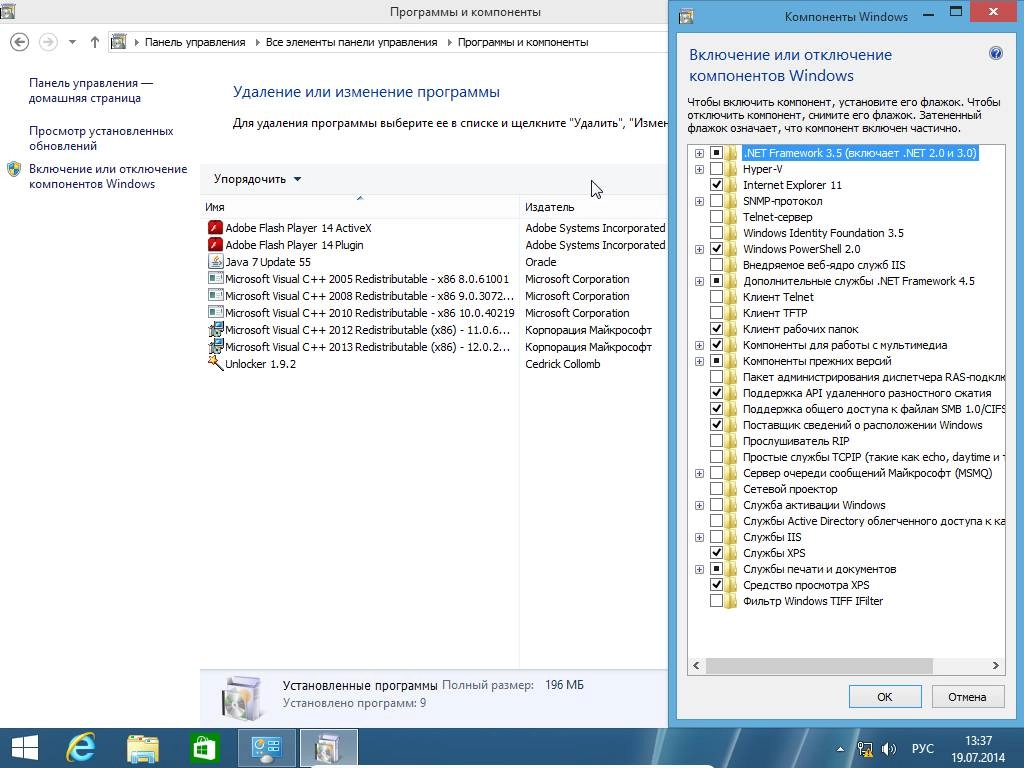Enable Клиент Telnet checkbox

(x=716, y=296)
